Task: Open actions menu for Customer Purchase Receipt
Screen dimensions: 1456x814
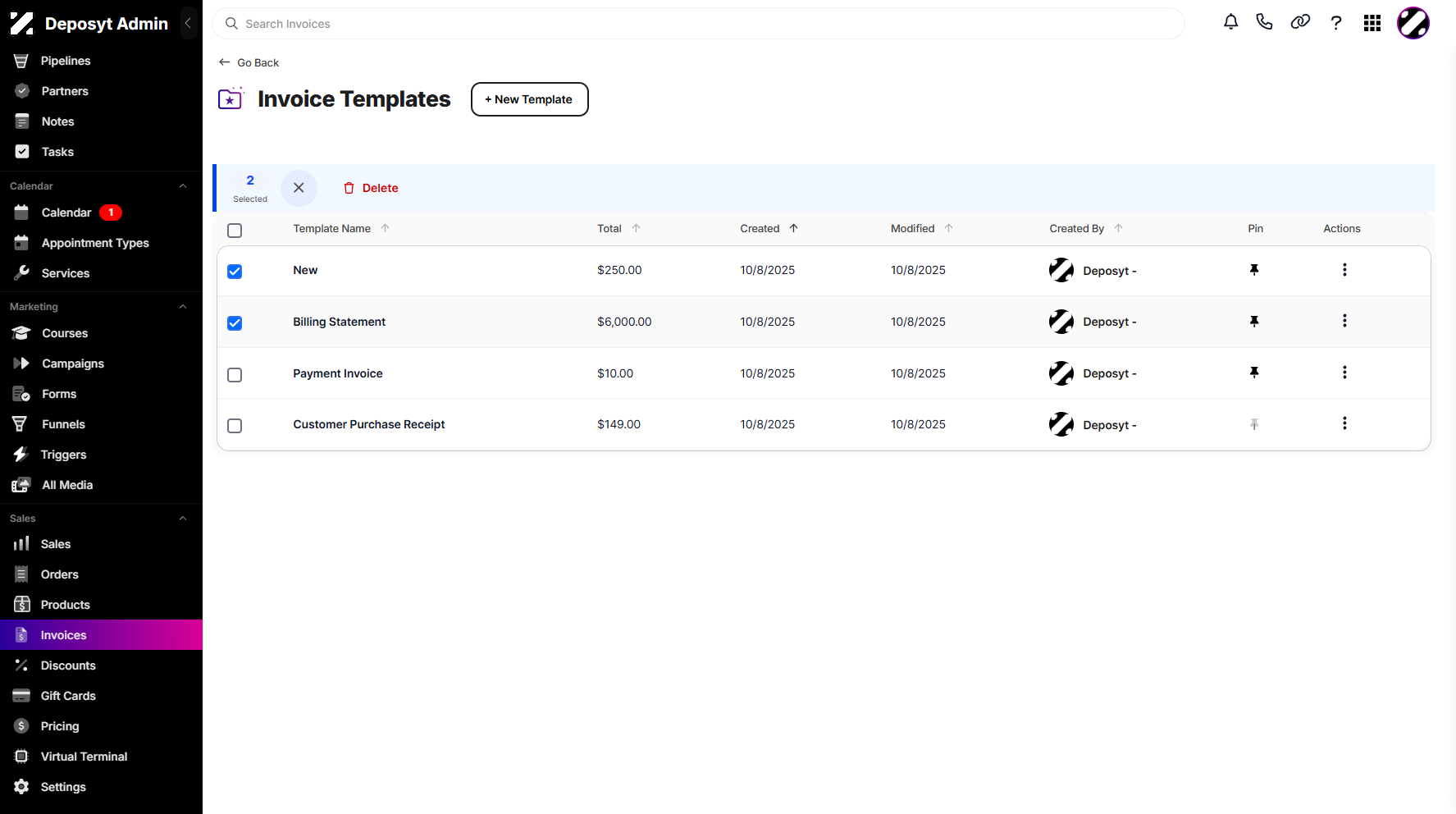Action: coord(1344,423)
